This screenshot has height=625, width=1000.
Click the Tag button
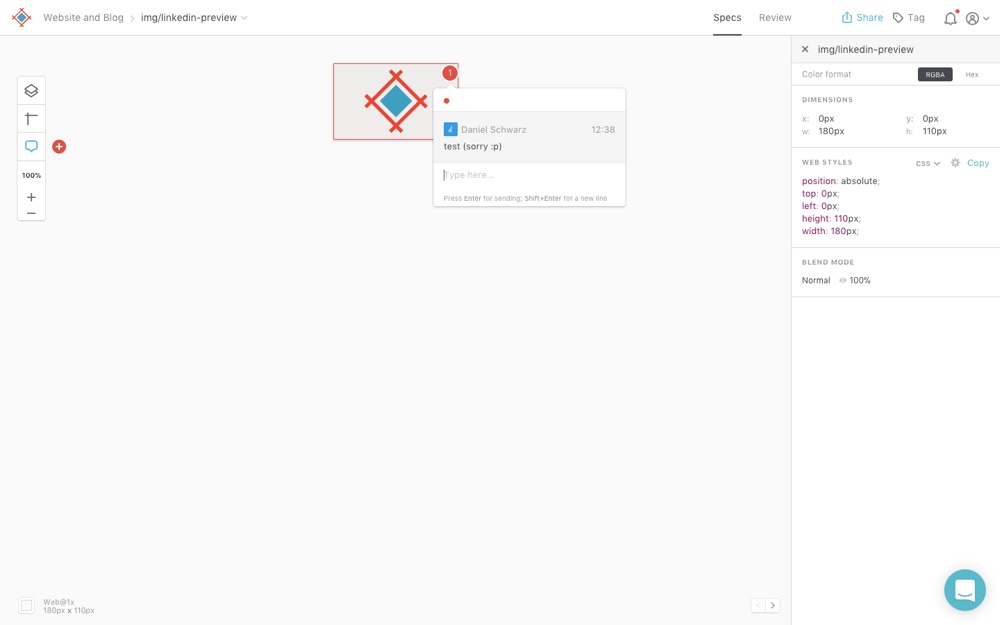(908, 18)
